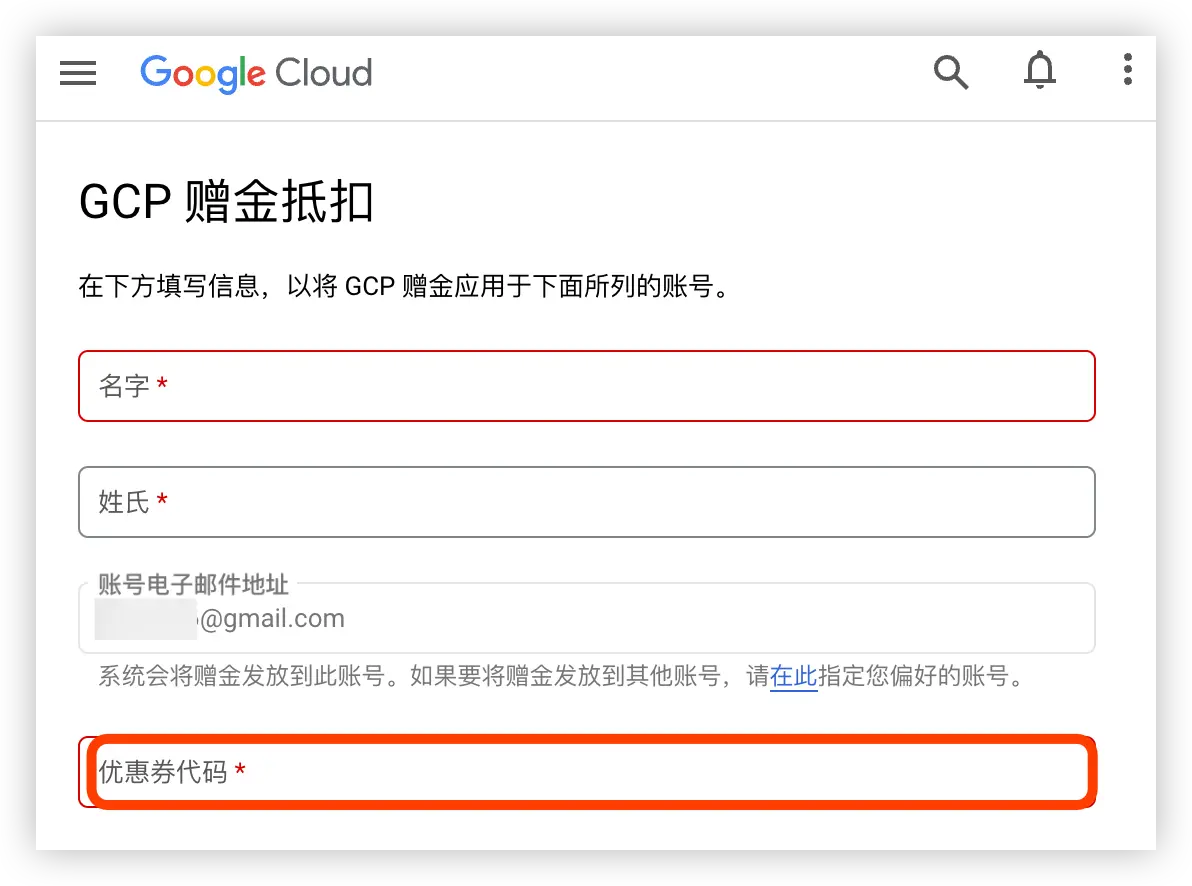Screen dimensions: 1192x886
Task: Open the hamburger navigation menu
Action: (x=78, y=73)
